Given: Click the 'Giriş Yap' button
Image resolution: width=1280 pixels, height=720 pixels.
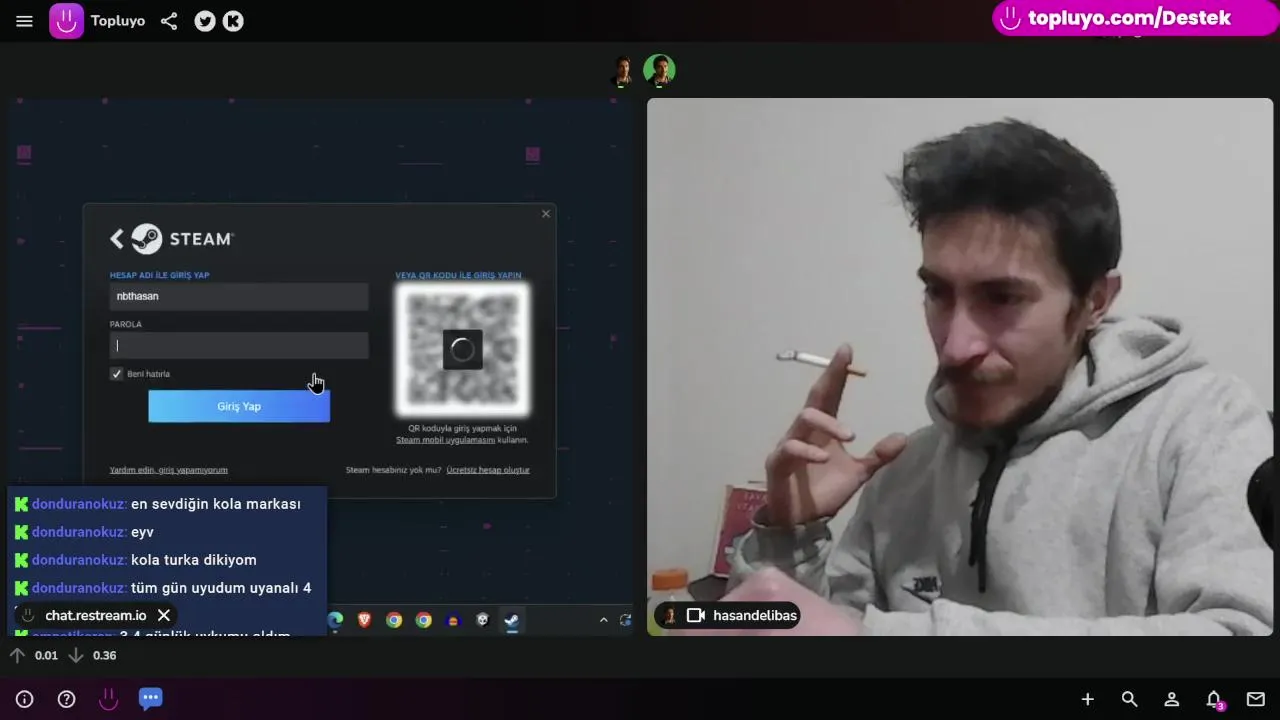Looking at the screenshot, I should [239, 406].
